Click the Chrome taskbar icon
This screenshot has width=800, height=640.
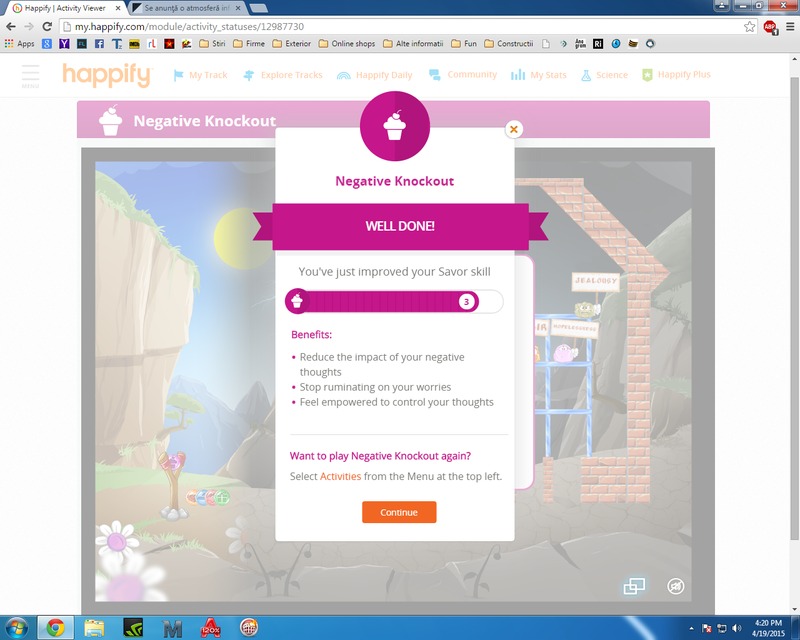coord(56,628)
